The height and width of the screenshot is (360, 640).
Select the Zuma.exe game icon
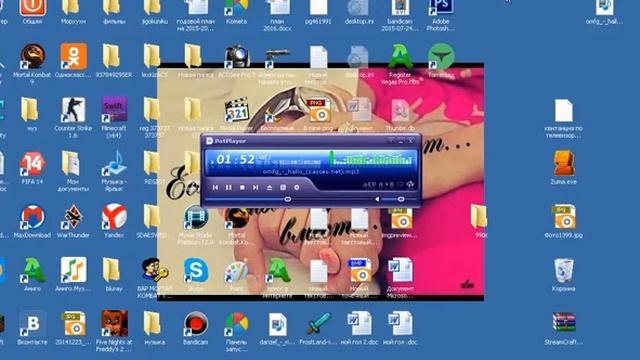coord(564,168)
